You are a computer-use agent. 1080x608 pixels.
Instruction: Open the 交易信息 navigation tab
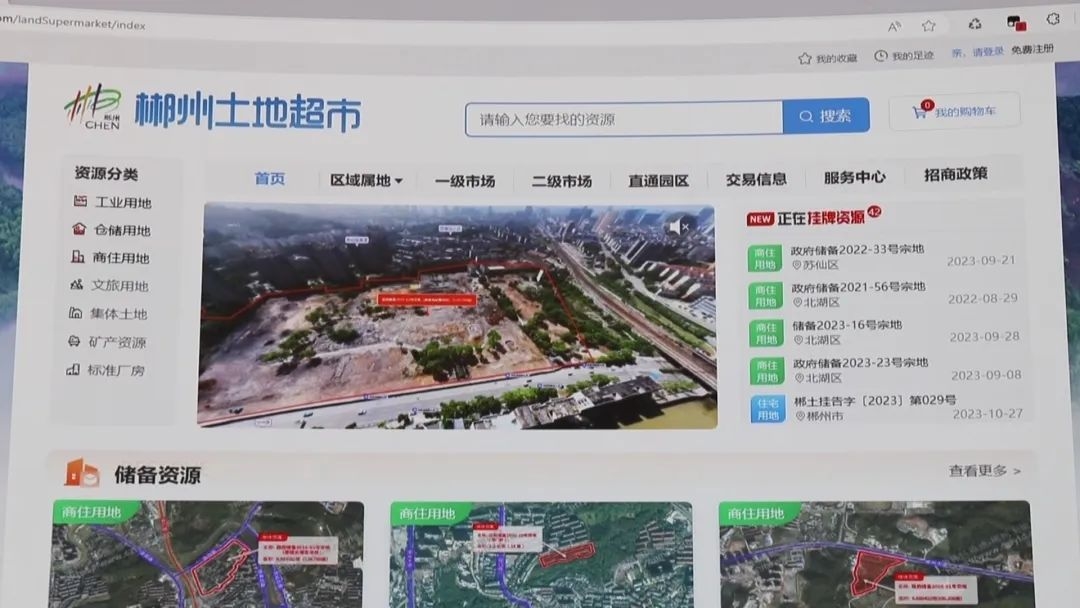[x=757, y=178]
